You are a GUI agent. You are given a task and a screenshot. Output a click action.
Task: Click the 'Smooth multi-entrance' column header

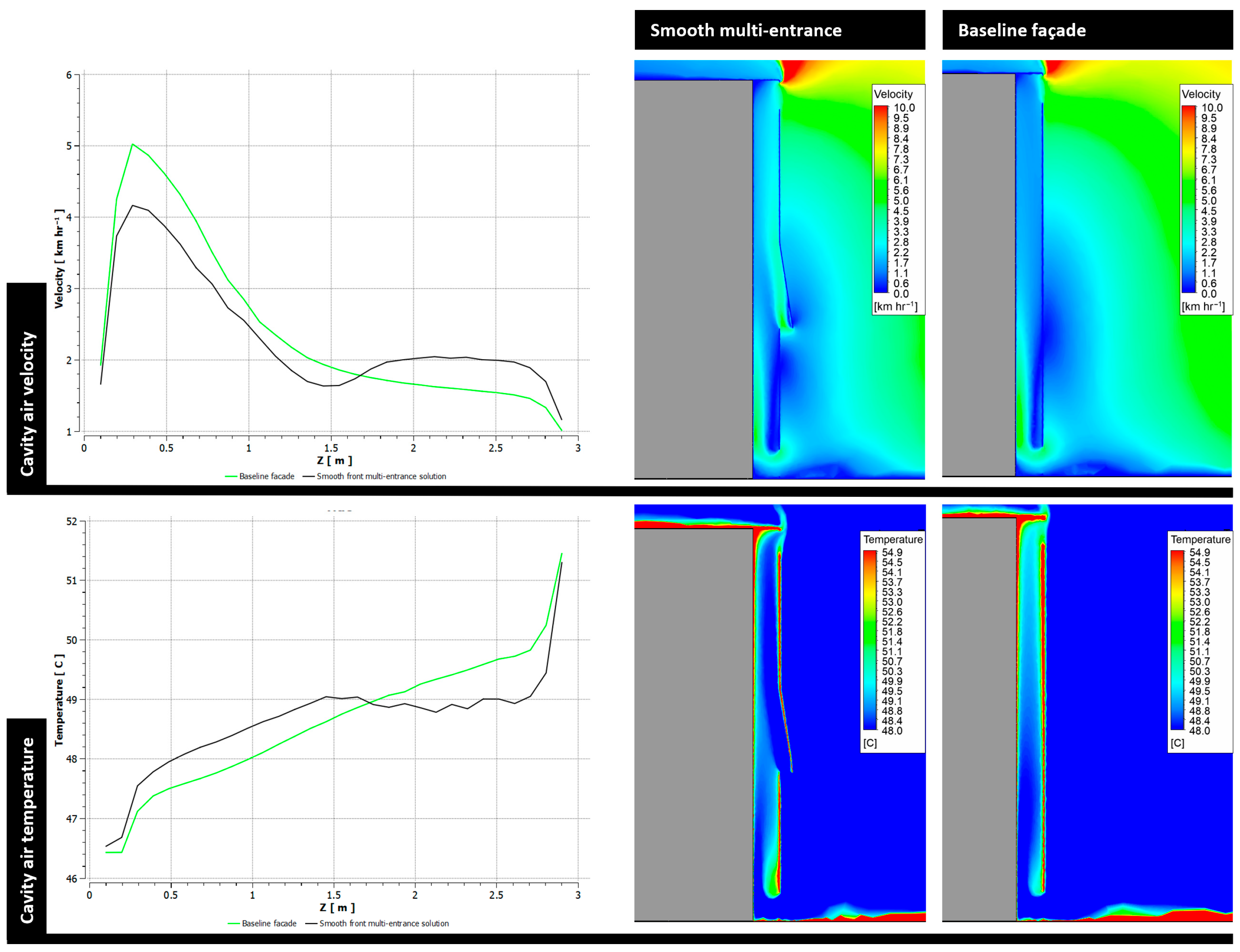click(779, 30)
